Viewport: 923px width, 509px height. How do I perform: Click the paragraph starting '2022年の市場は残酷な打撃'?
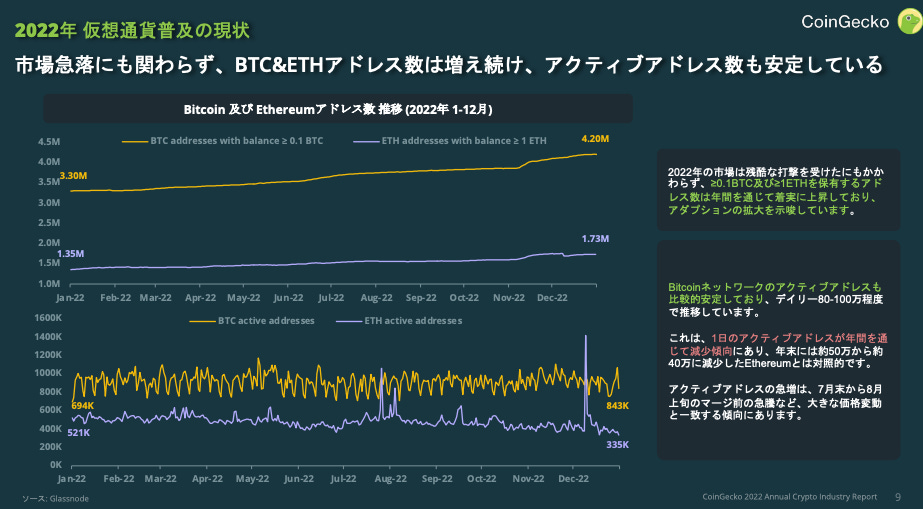pyautogui.click(x=776, y=191)
